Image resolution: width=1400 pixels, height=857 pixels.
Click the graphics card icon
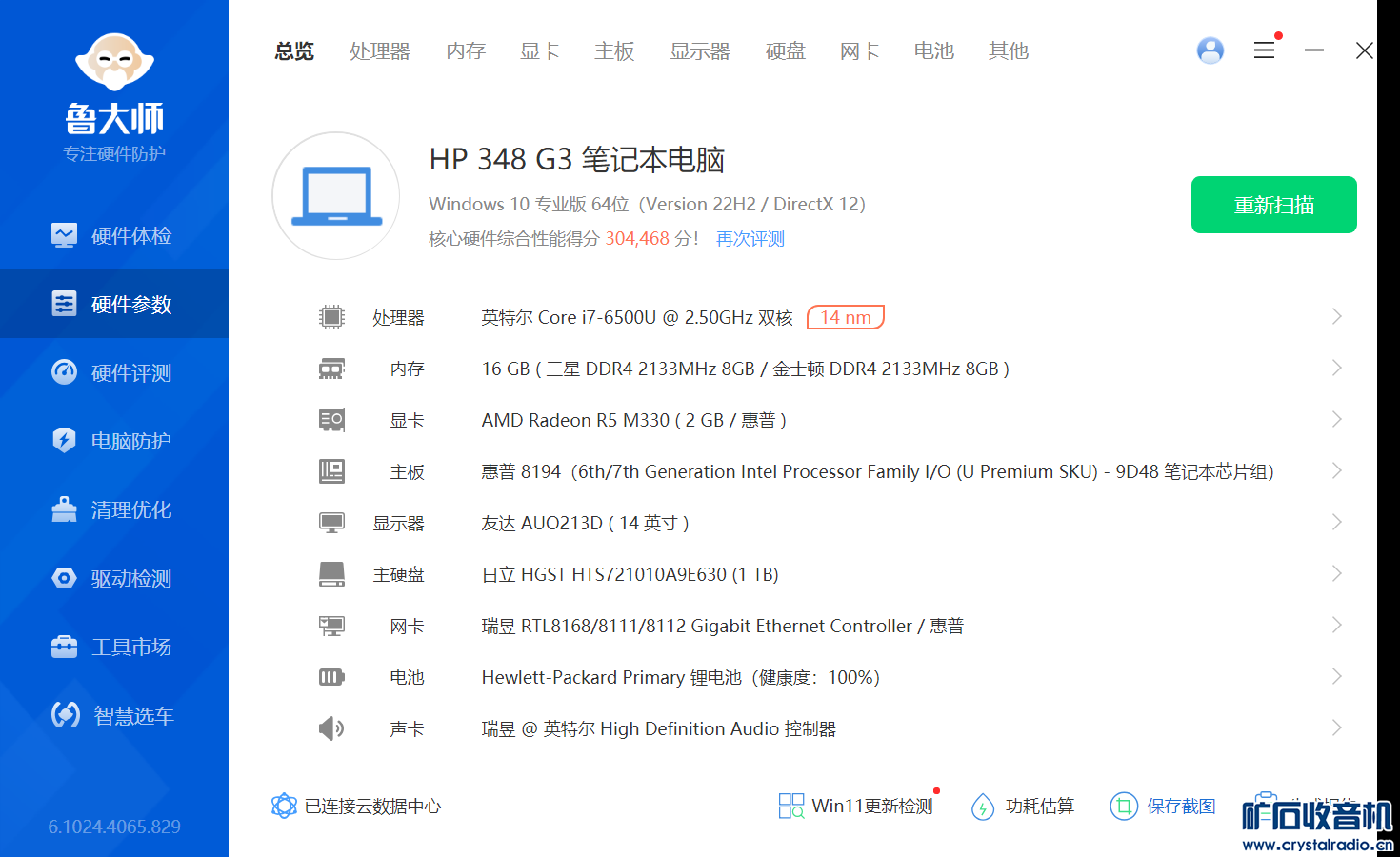tap(331, 420)
